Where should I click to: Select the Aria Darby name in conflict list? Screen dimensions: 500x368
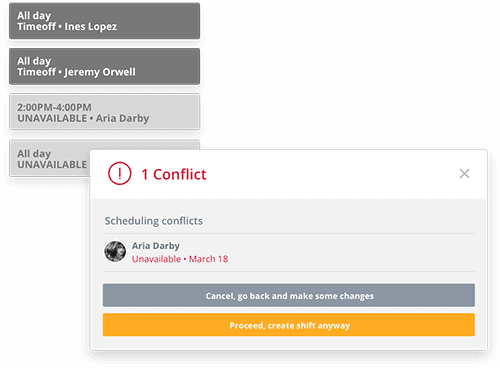click(x=156, y=246)
